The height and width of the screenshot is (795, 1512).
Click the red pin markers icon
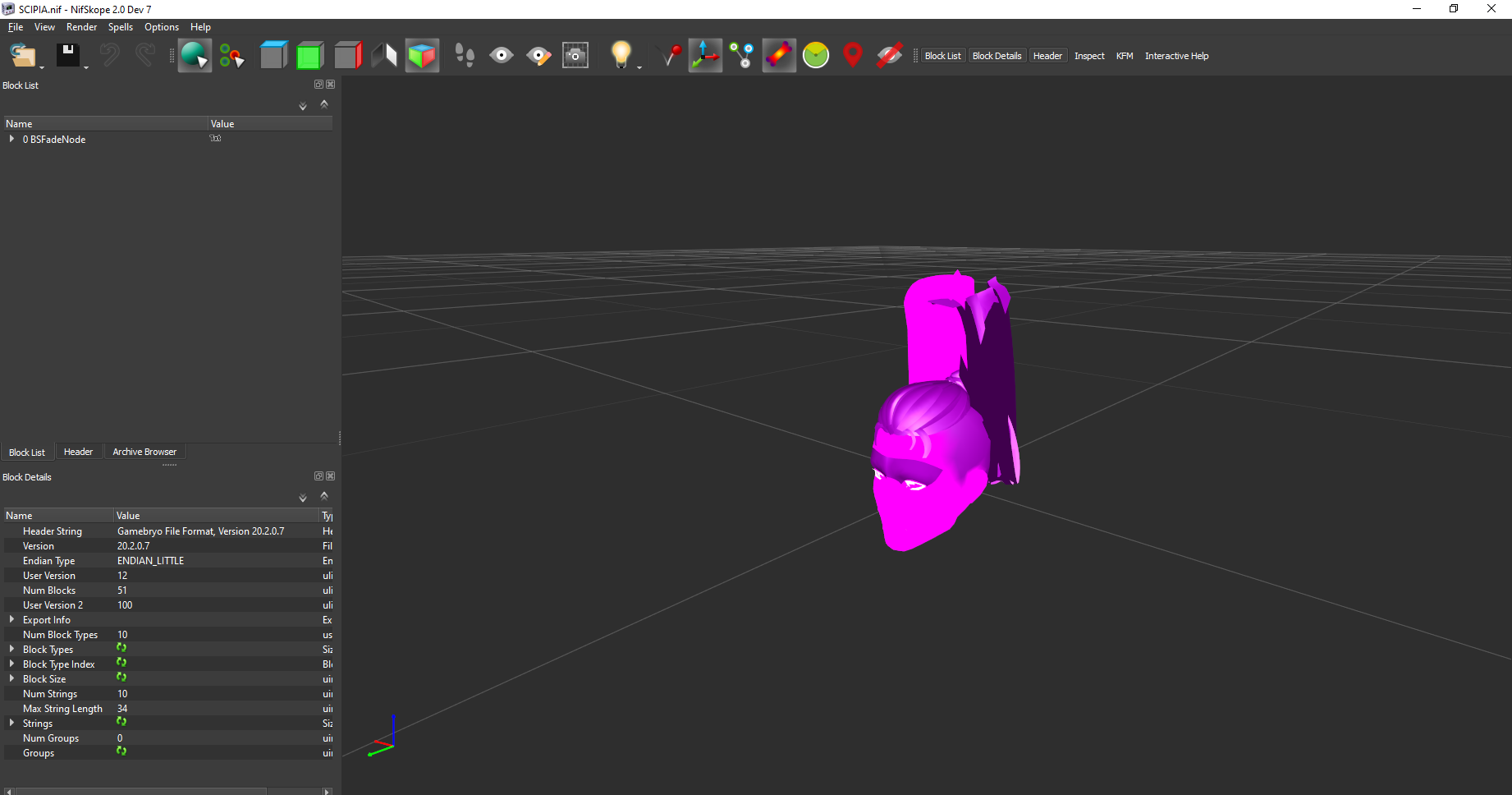[670, 56]
